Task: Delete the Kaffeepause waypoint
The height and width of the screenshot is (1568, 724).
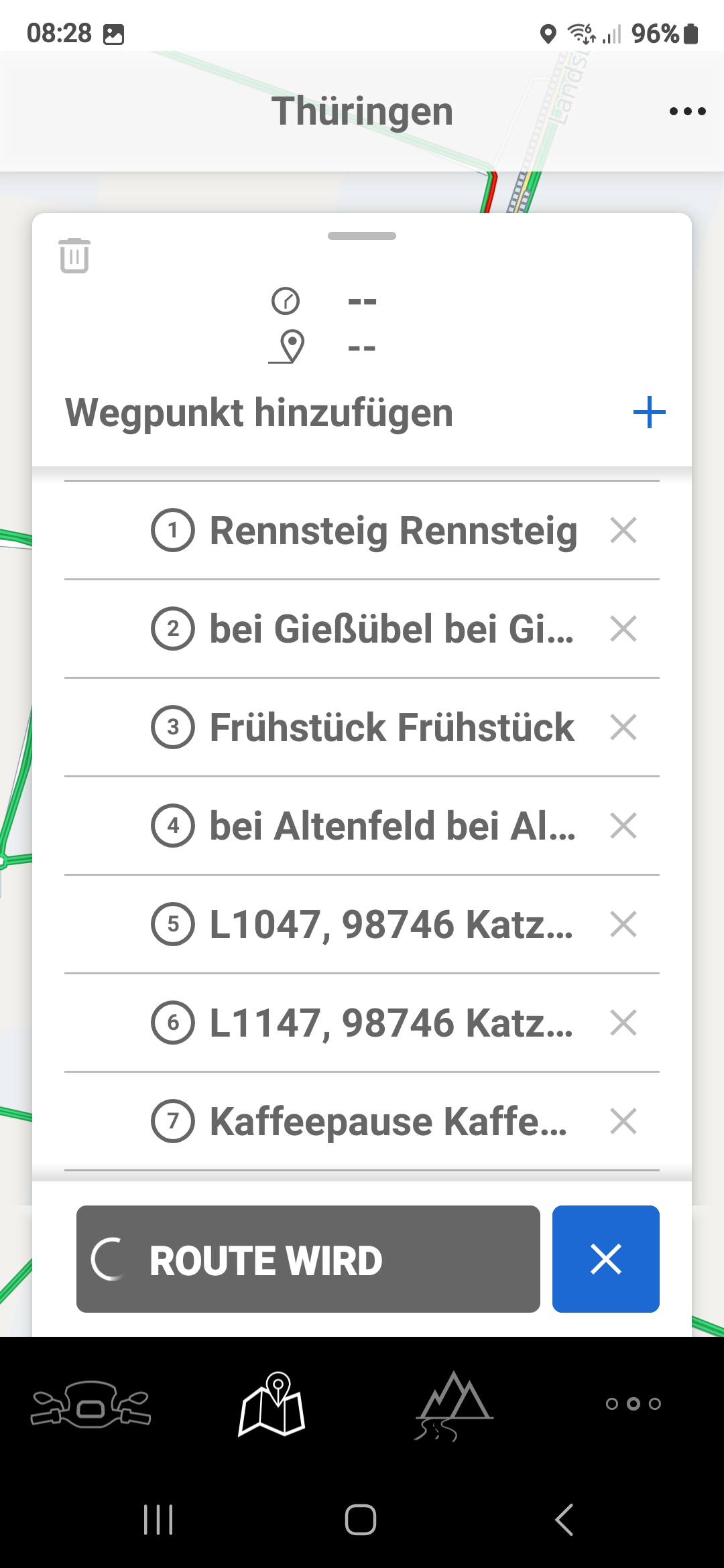Action: (623, 1121)
